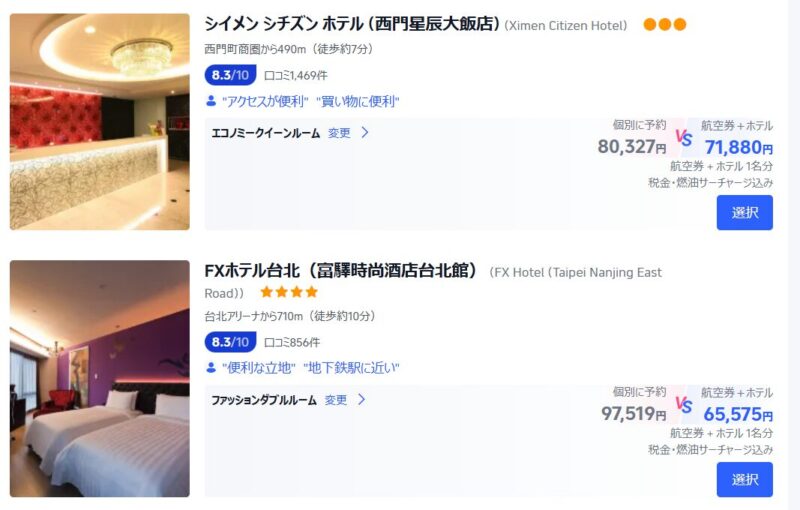This screenshot has width=800, height=510.
Task: Click the Ximen Citizen Hotel lobby photo
Action: click(99, 122)
